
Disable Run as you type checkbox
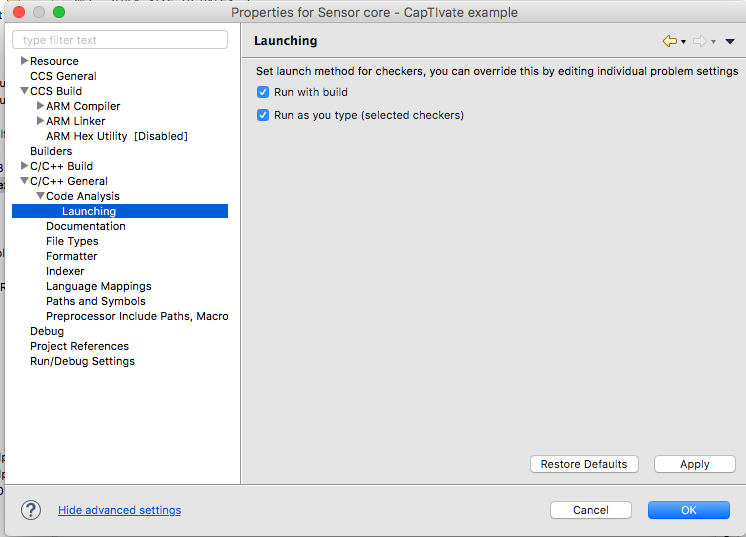coord(263,115)
